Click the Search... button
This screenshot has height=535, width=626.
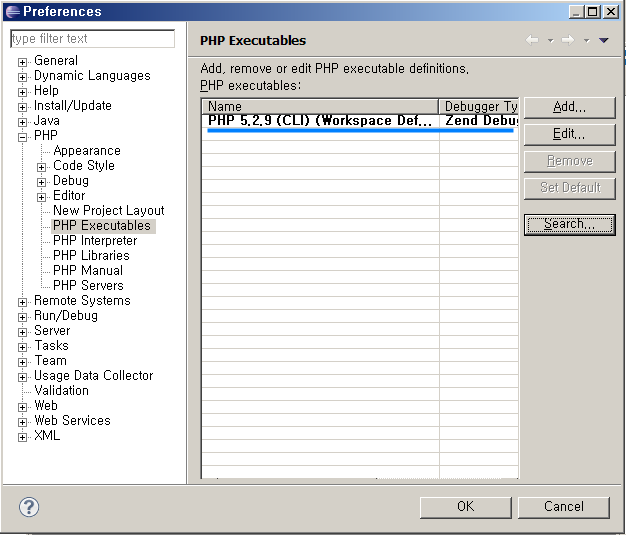[x=569, y=224]
